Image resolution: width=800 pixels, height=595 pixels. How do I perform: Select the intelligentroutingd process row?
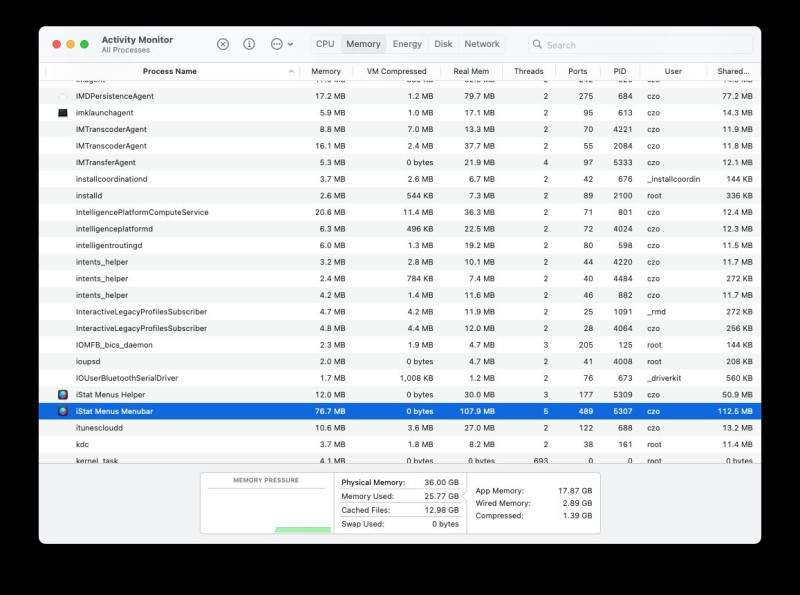400,245
